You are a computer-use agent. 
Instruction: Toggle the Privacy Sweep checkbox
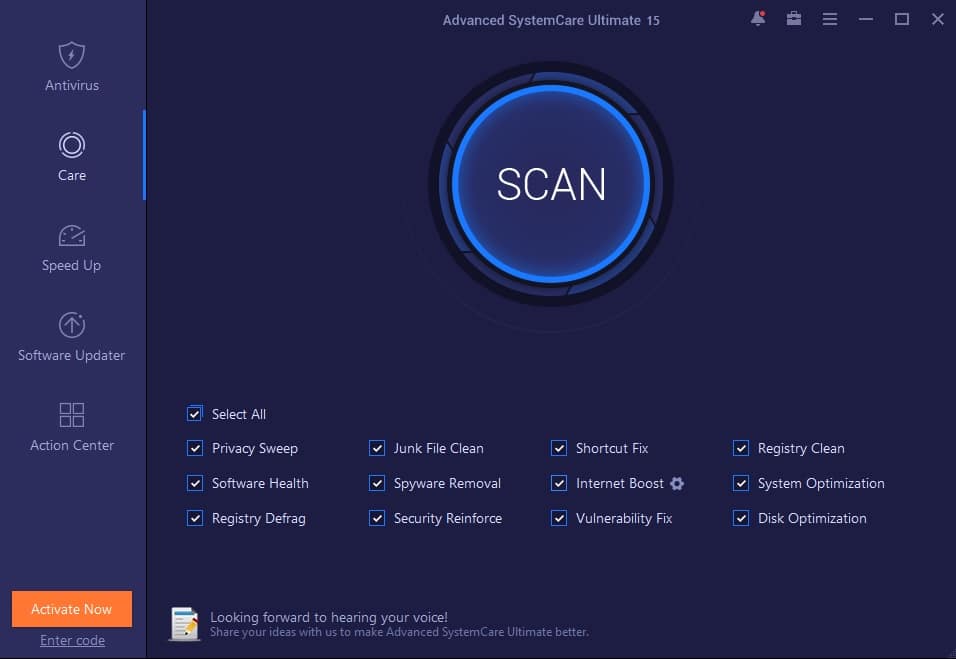click(x=195, y=449)
